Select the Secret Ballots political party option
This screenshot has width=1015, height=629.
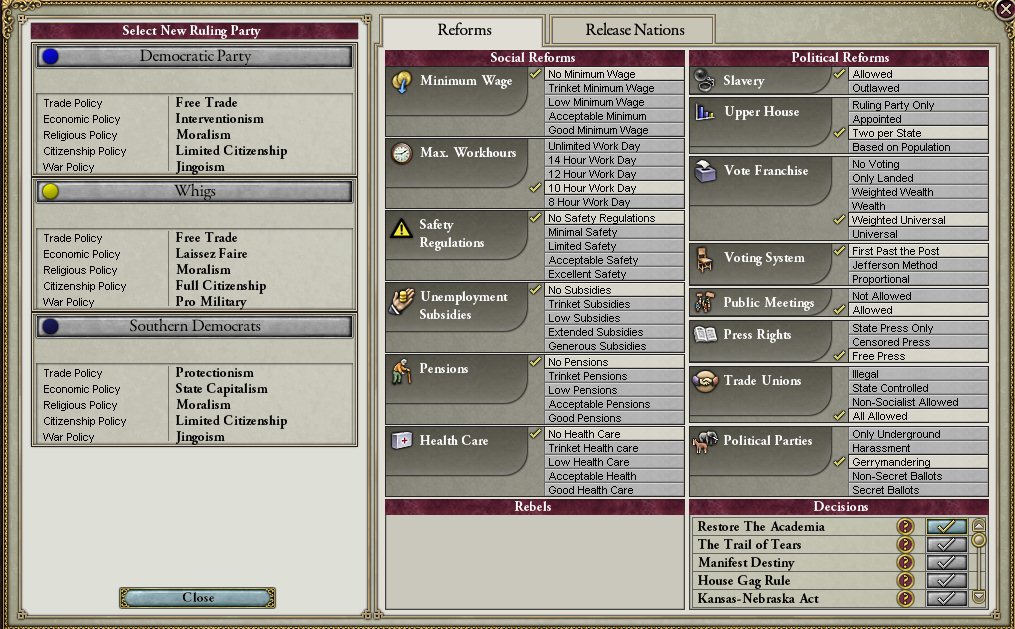(x=919, y=490)
